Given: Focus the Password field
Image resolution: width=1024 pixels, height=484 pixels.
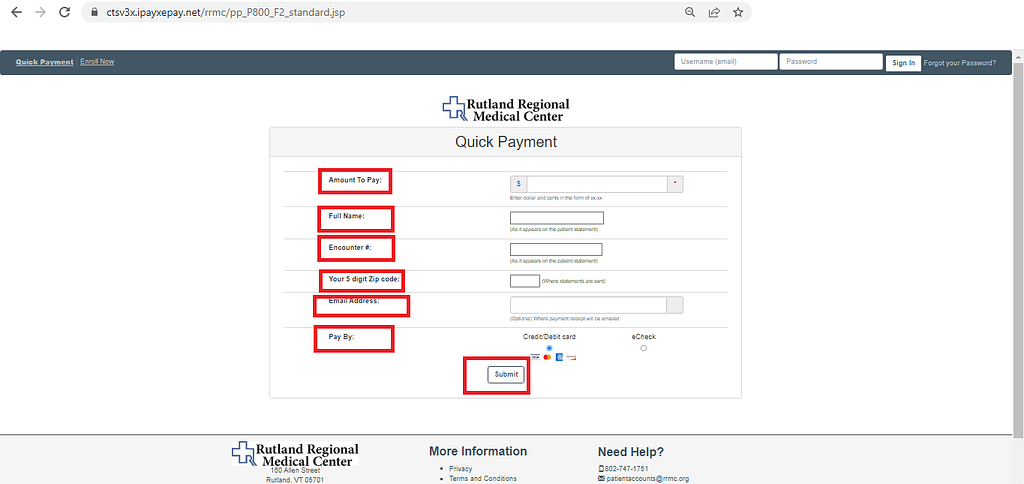Looking at the screenshot, I should point(831,62).
